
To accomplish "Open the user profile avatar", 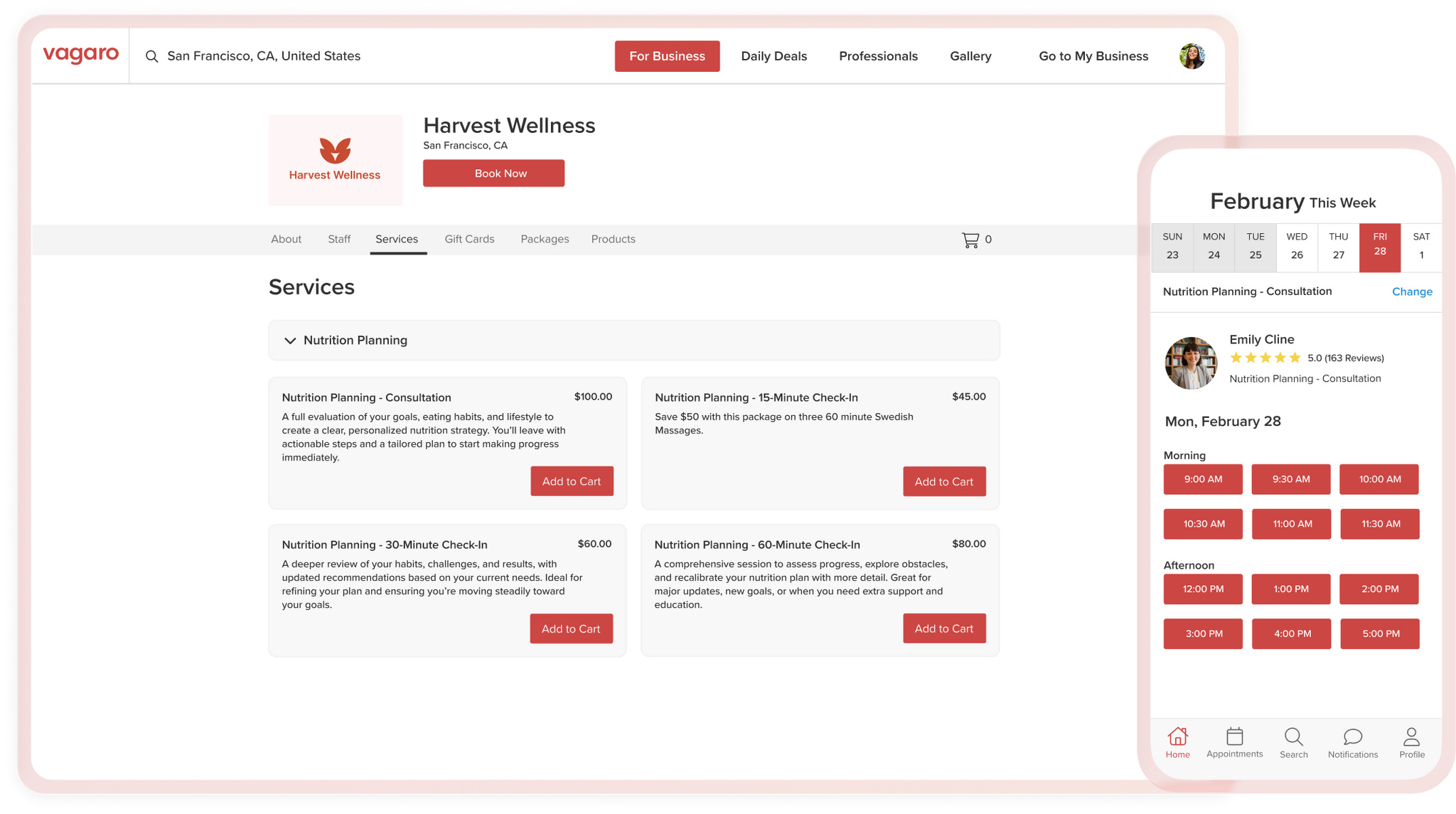I will click(1192, 56).
